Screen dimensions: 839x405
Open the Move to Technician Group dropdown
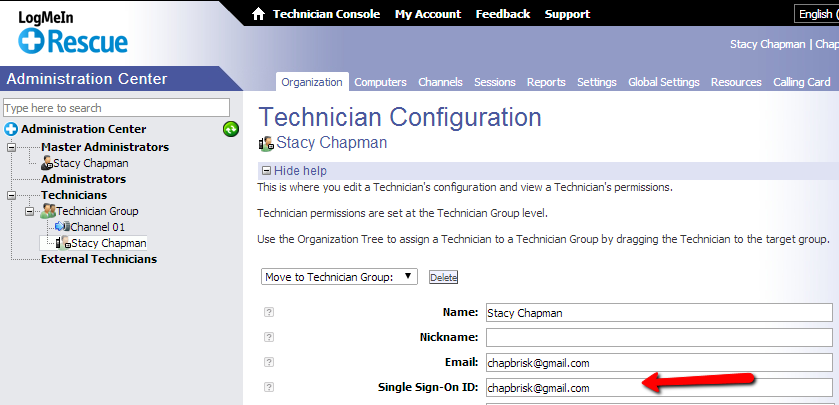(339, 277)
